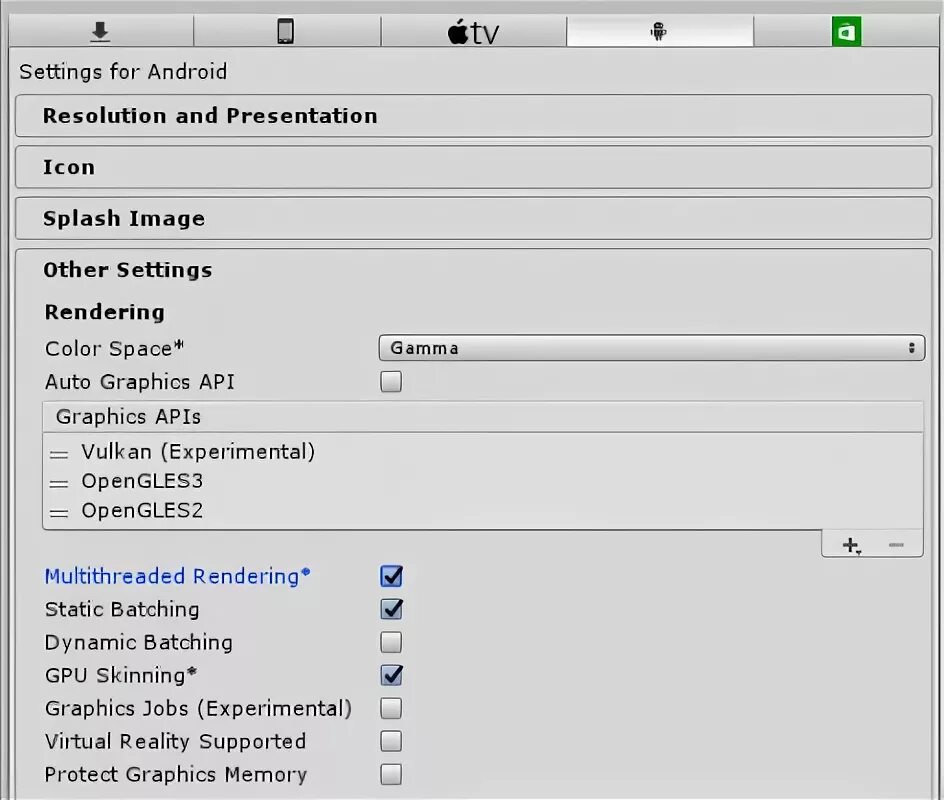
Task: Click the minus button to remove Graphics API
Action: pos(896,545)
